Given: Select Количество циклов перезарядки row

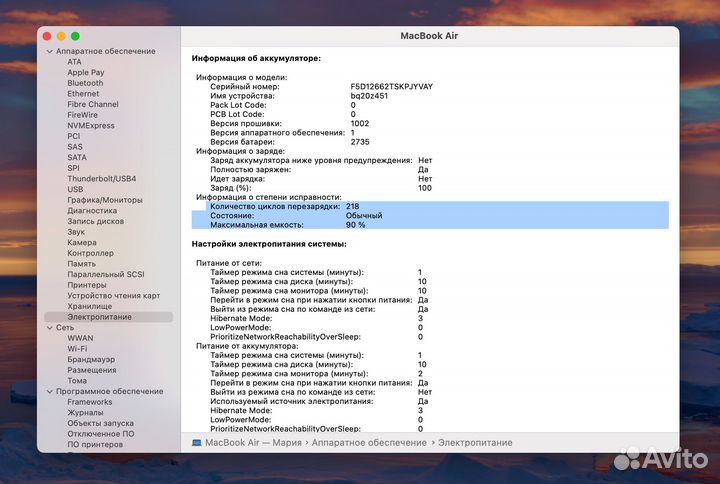Looking at the screenshot, I should 430,206.
